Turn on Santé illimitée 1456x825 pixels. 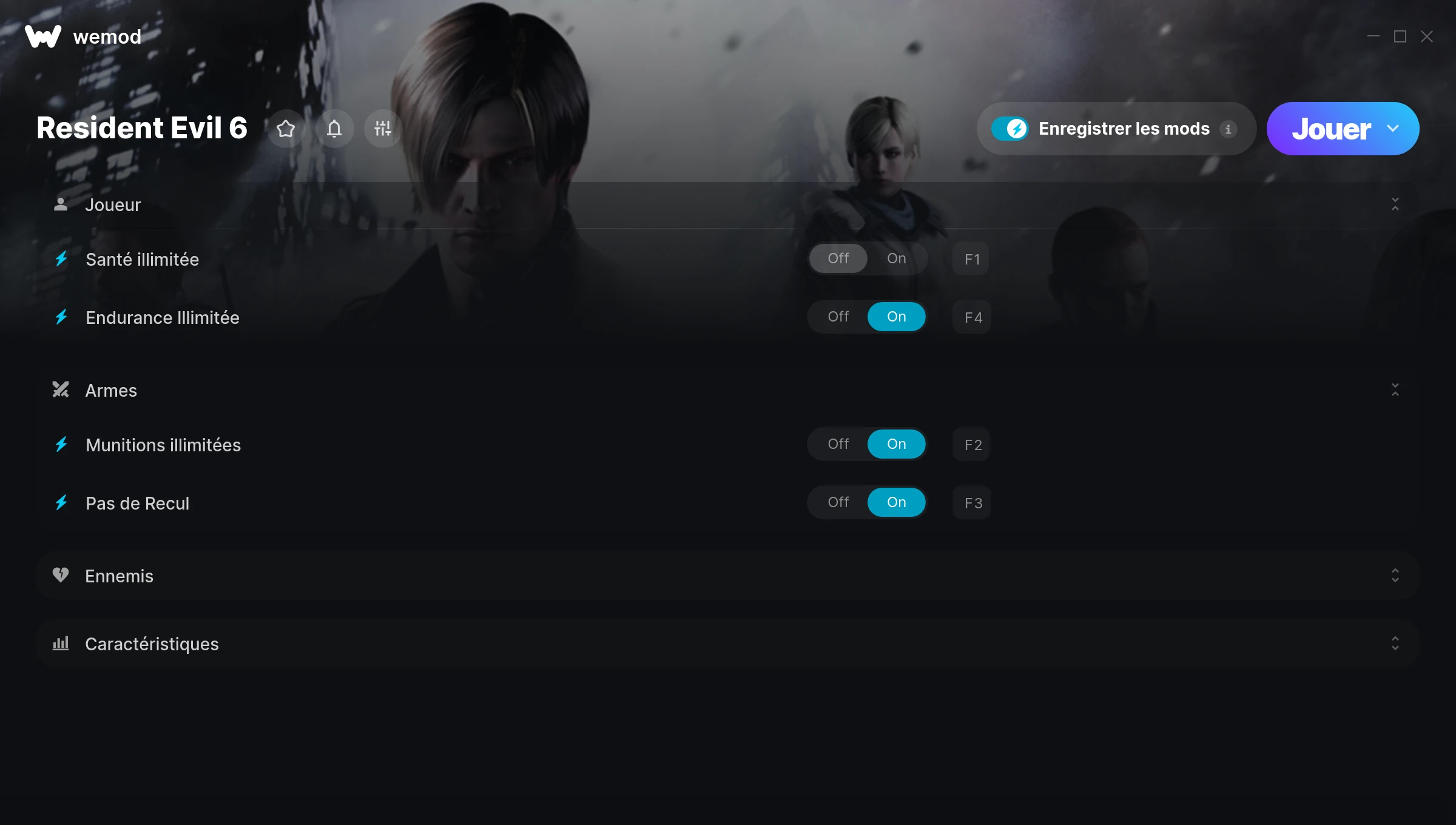896,258
